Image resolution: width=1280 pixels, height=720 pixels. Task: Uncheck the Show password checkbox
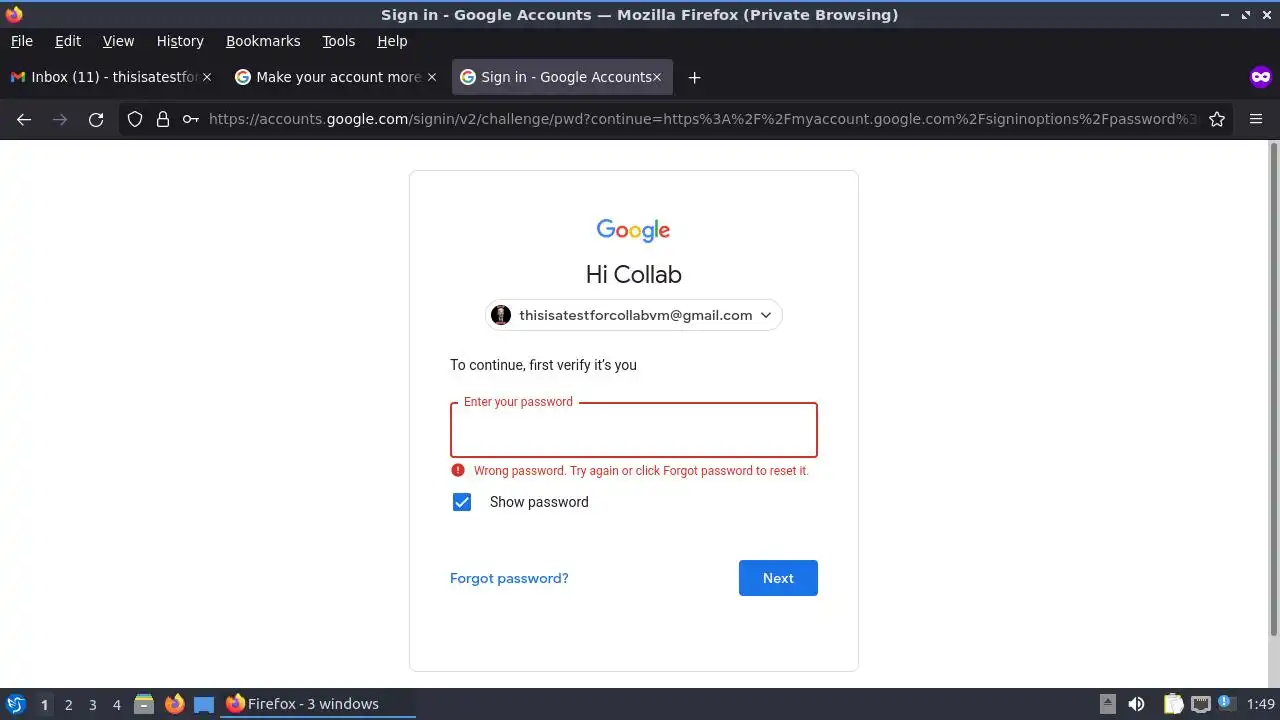[x=461, y=502]
